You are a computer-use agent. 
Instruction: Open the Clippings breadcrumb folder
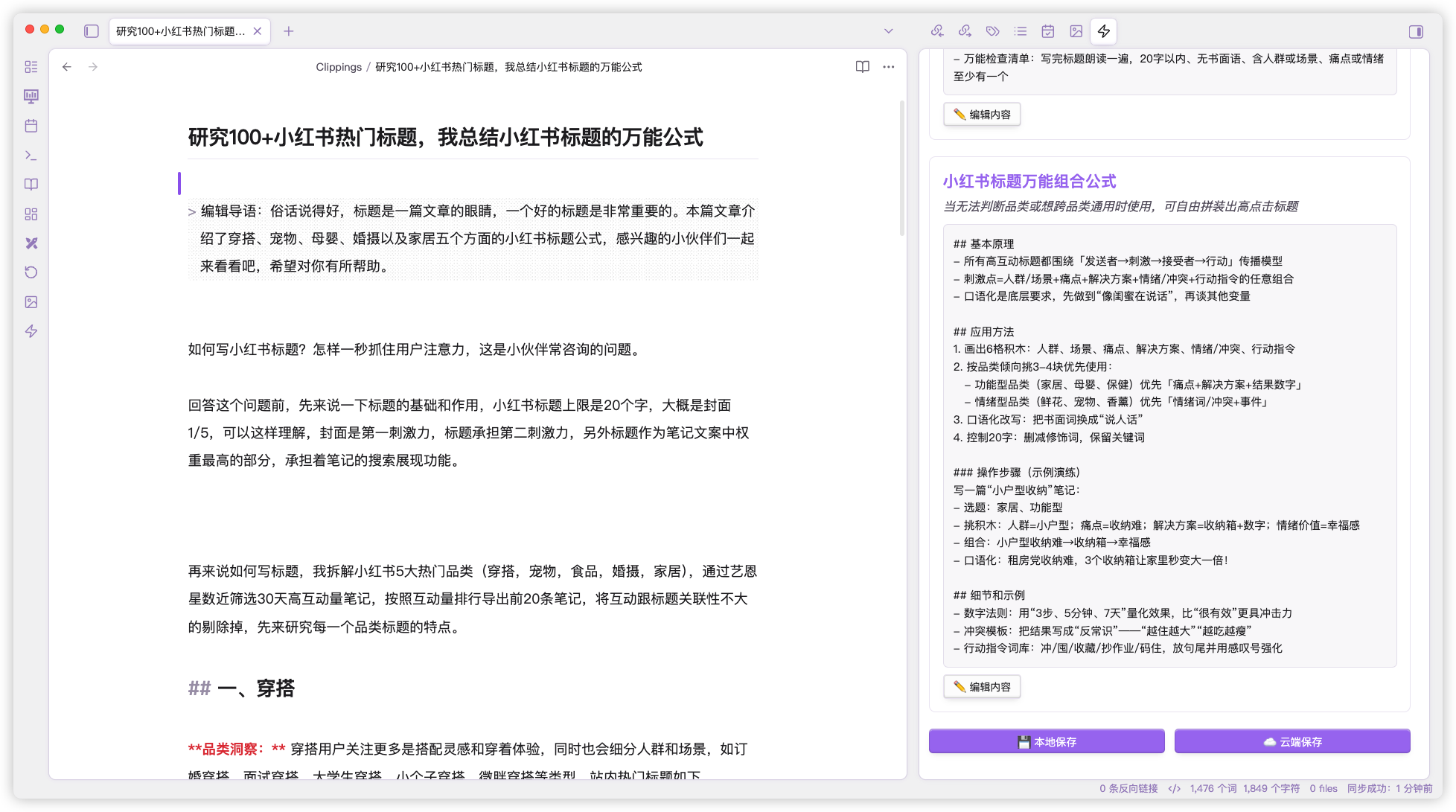tap(339, 67)
